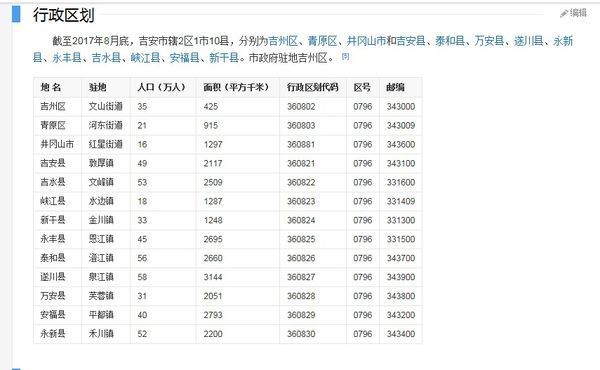Open the 安福县 link

coord(185,58)
